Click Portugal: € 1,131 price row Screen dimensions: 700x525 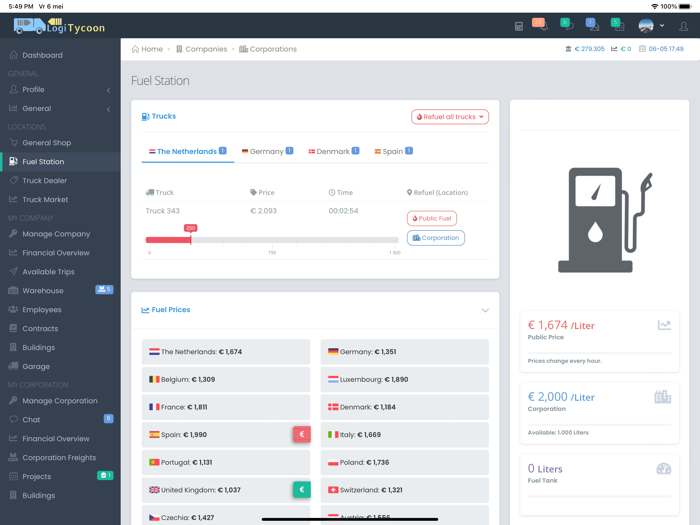point(226,462)
